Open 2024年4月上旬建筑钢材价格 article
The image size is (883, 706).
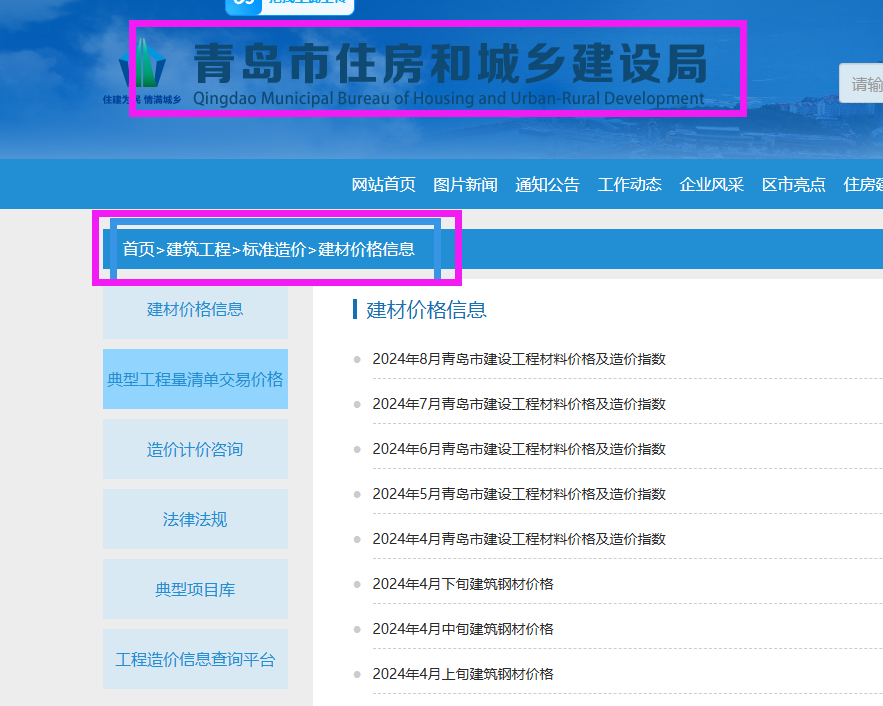coord(463,674)
